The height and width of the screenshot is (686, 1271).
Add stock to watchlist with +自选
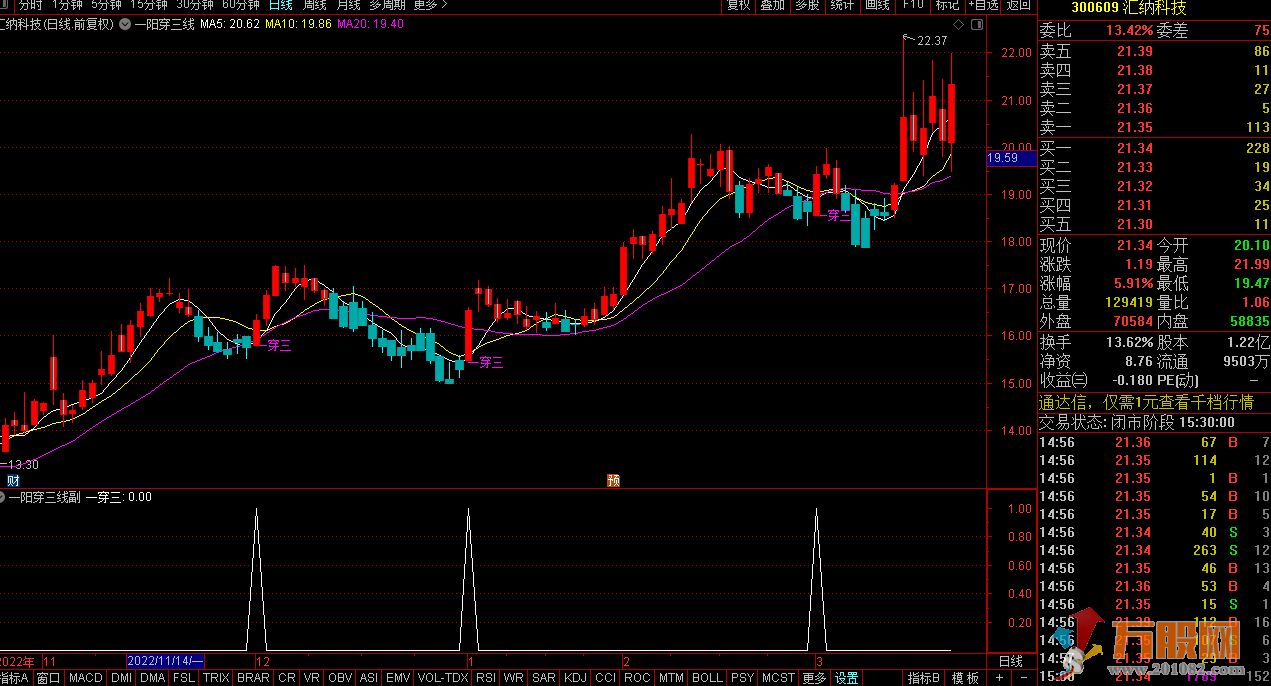[983, 5]
